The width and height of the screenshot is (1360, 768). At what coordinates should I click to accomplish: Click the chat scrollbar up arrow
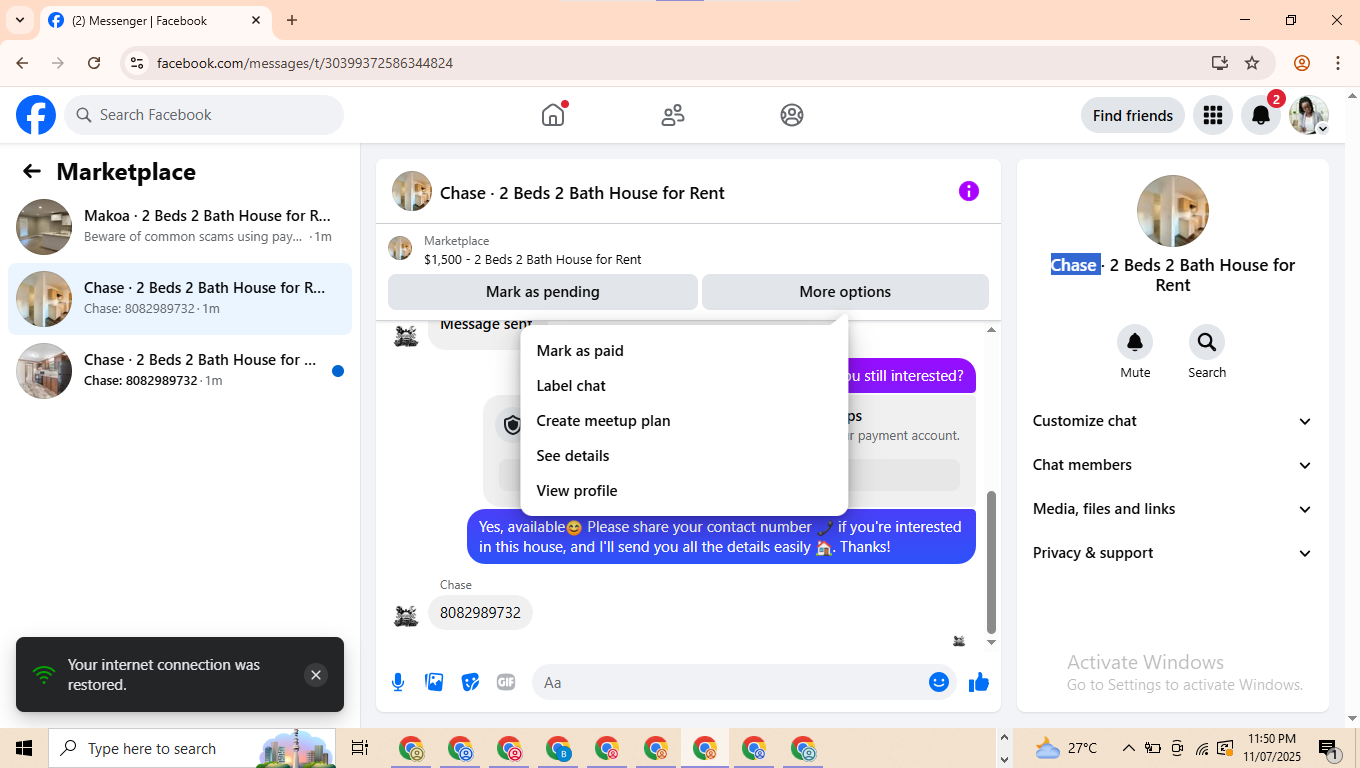pos(991,330)
